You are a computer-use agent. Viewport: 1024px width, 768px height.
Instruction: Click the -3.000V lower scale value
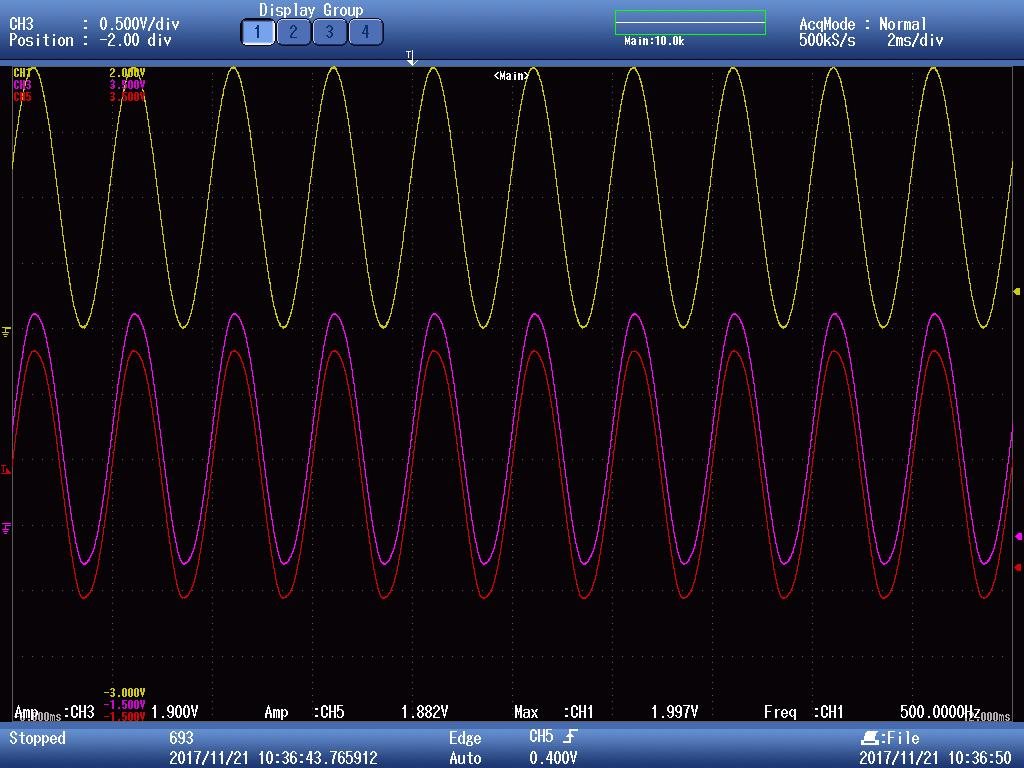pos(124,692)
